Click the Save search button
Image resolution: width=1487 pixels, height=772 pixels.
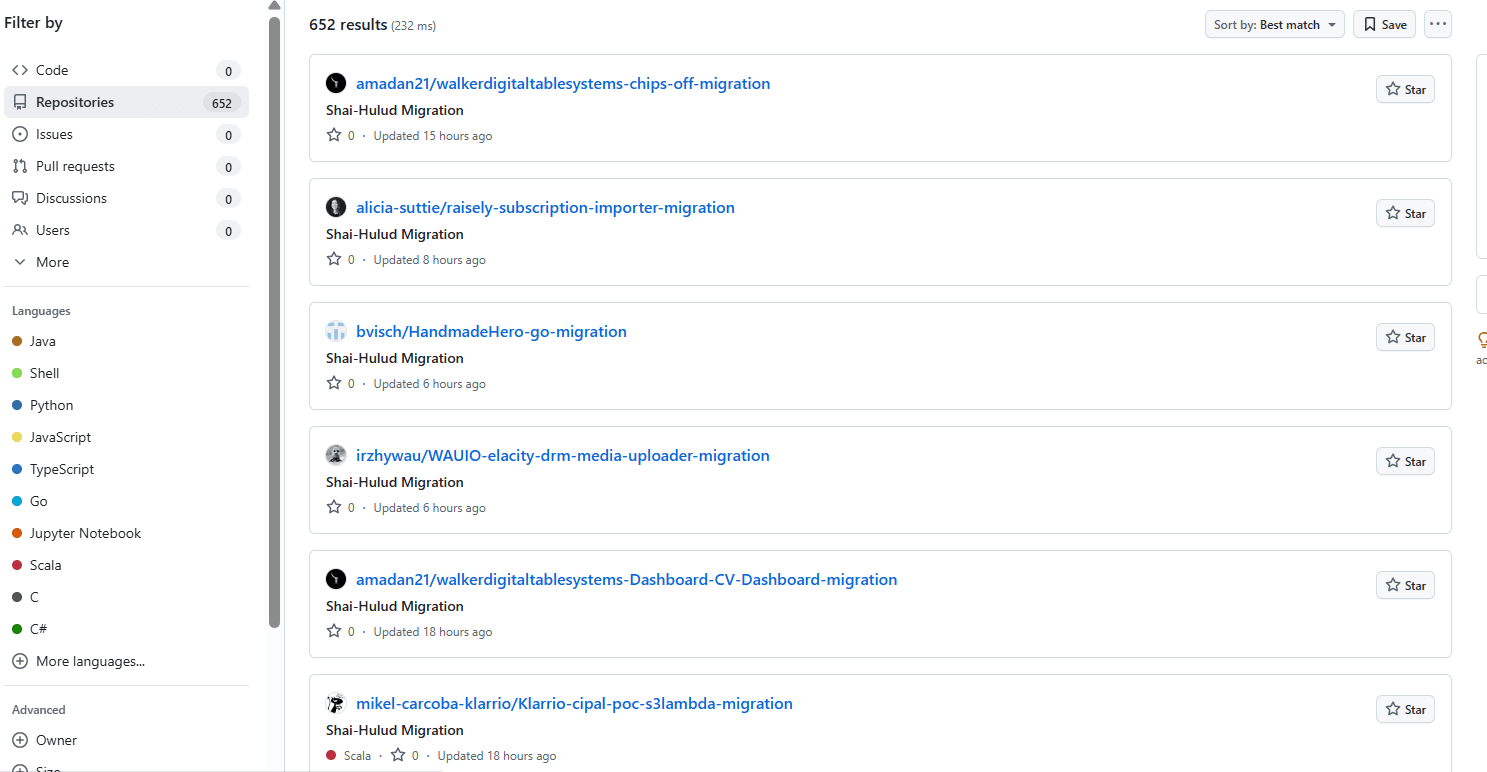click(1384, 24)
